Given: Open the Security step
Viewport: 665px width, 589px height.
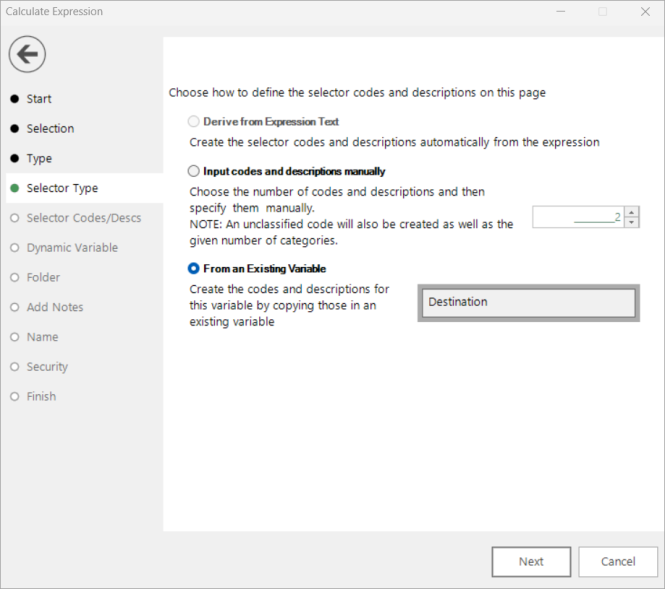Looking at the screenshot, I should [x=47, y=366].
